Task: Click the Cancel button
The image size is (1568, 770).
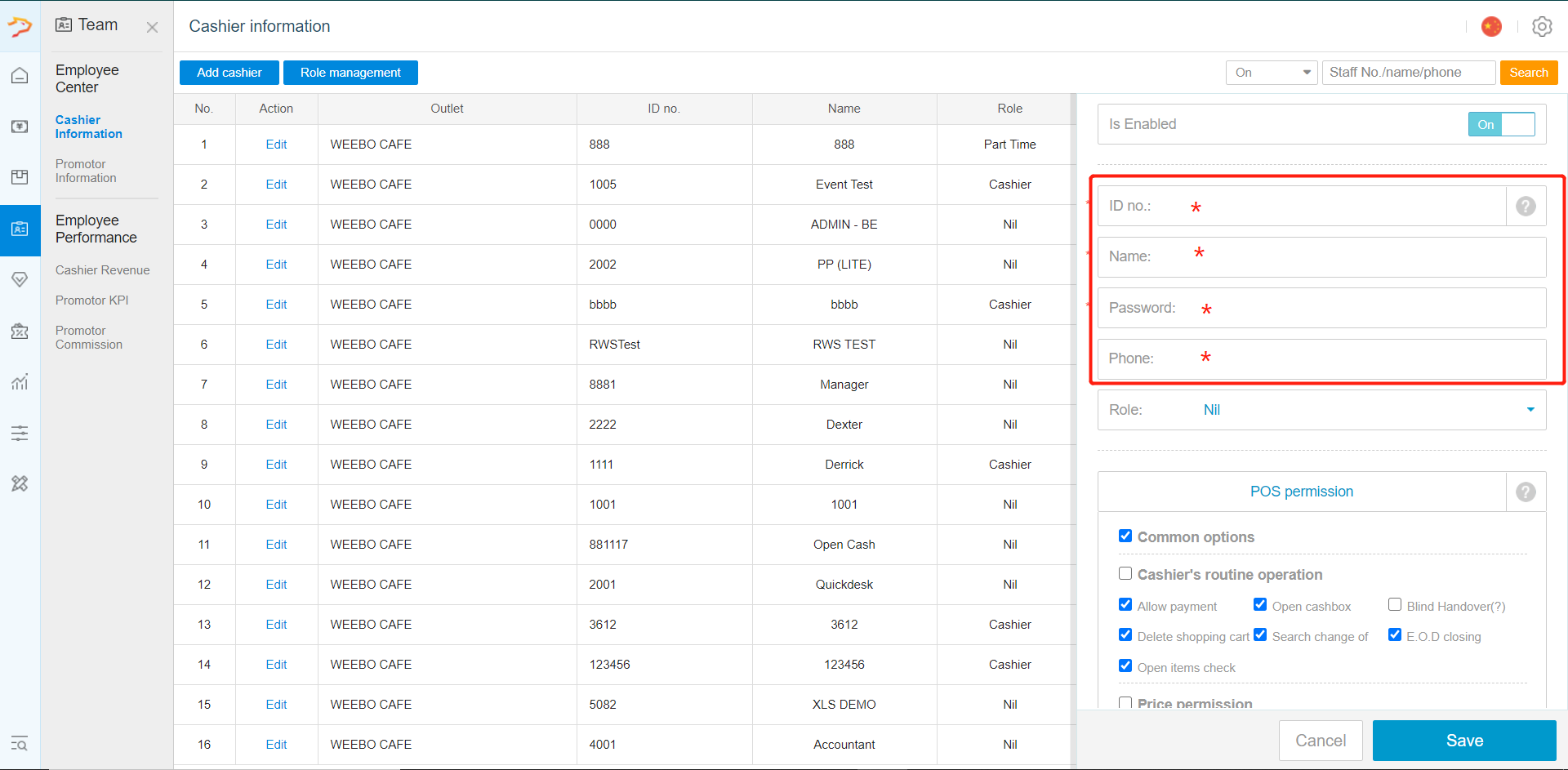Action: tap(1321, 741)
